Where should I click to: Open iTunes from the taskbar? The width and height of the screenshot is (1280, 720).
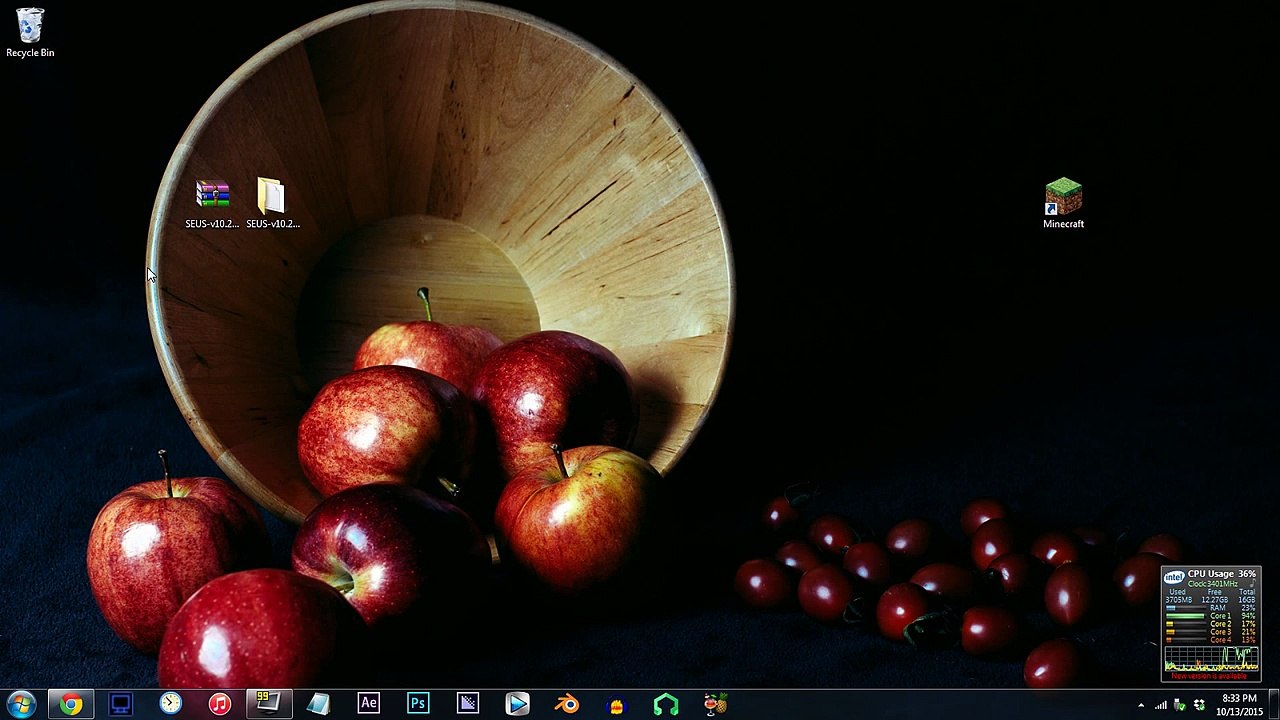(220, 704)
